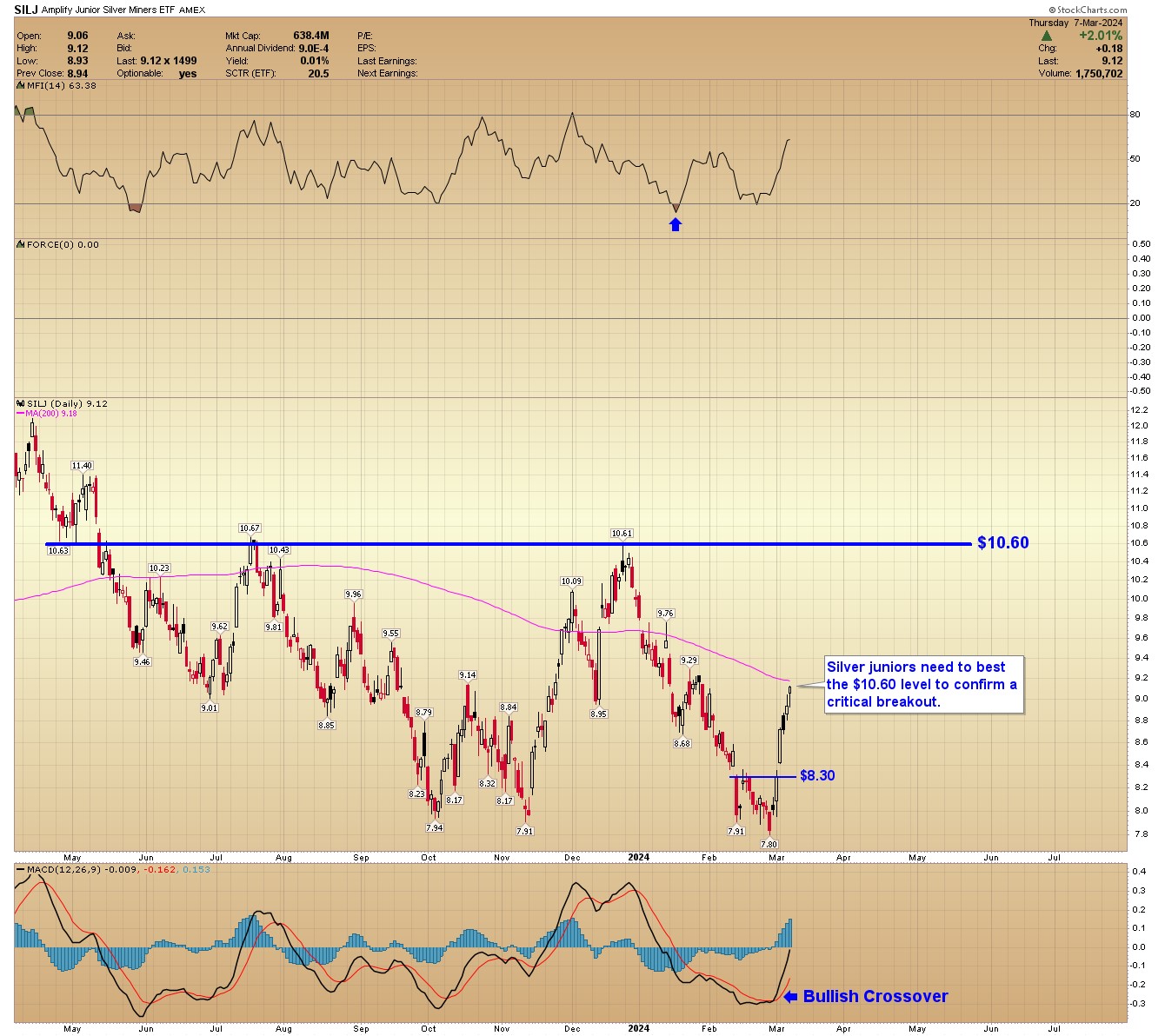The image size is (1165, 1036).
Task: Click the Chg value +0.18
Action: point(1108,49)
